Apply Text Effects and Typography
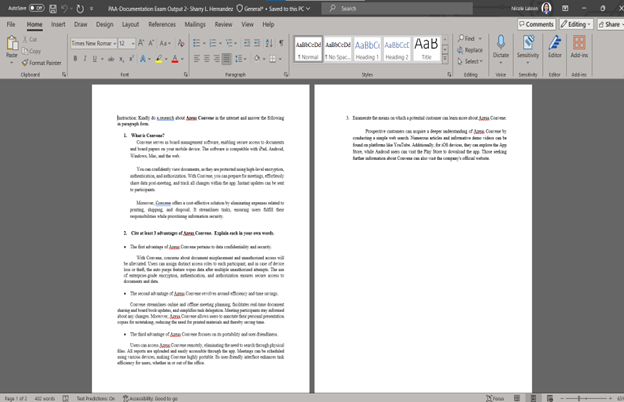The width and height of the screenshot is (624, 402). click(143, 59)
